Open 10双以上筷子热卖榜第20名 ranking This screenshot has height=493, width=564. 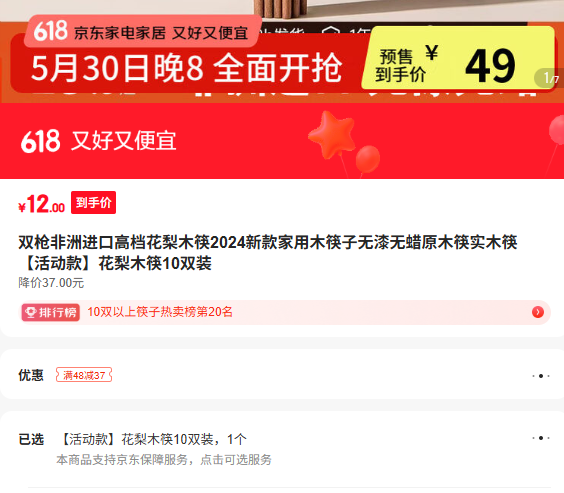tap(160, 312)
